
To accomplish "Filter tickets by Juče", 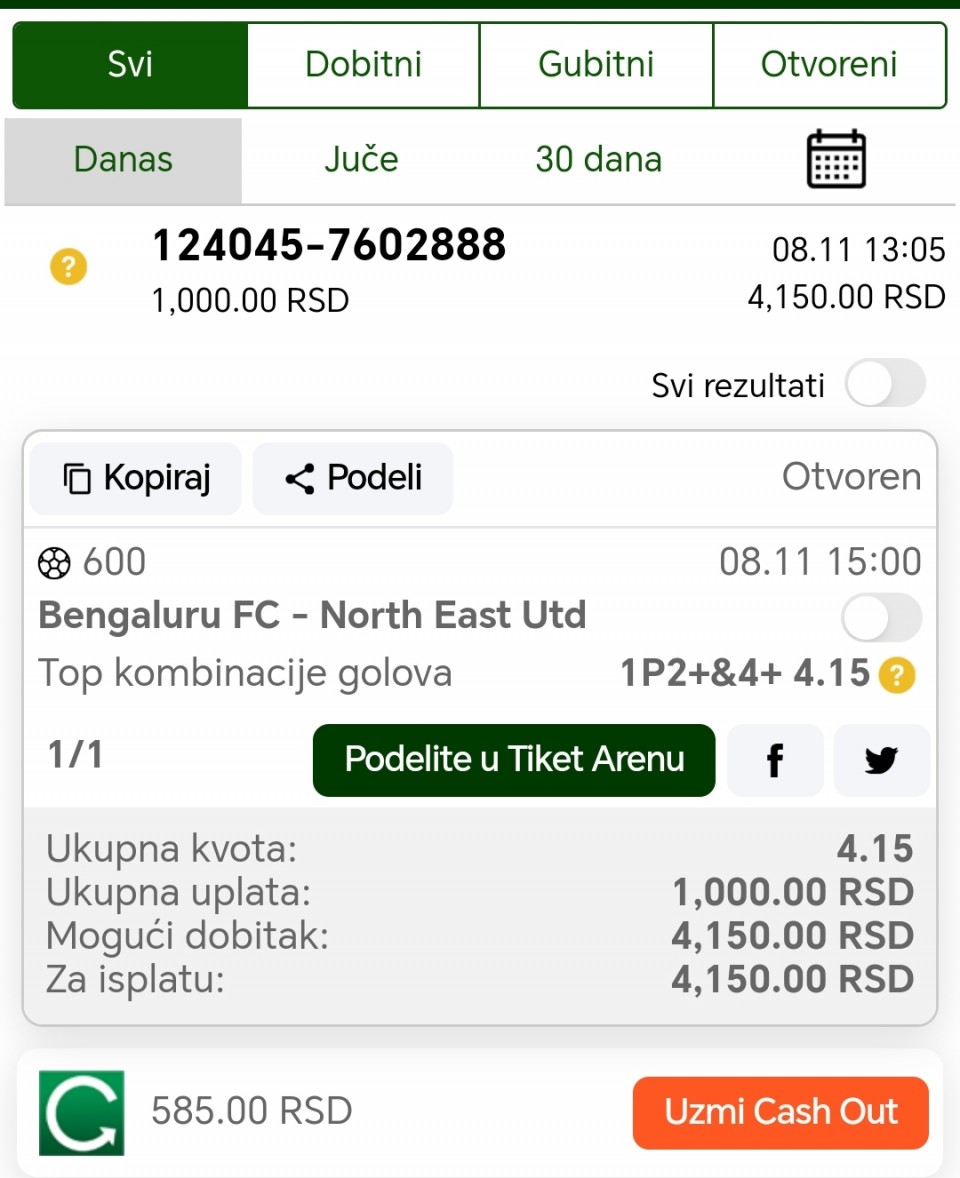I will [361, 160].
